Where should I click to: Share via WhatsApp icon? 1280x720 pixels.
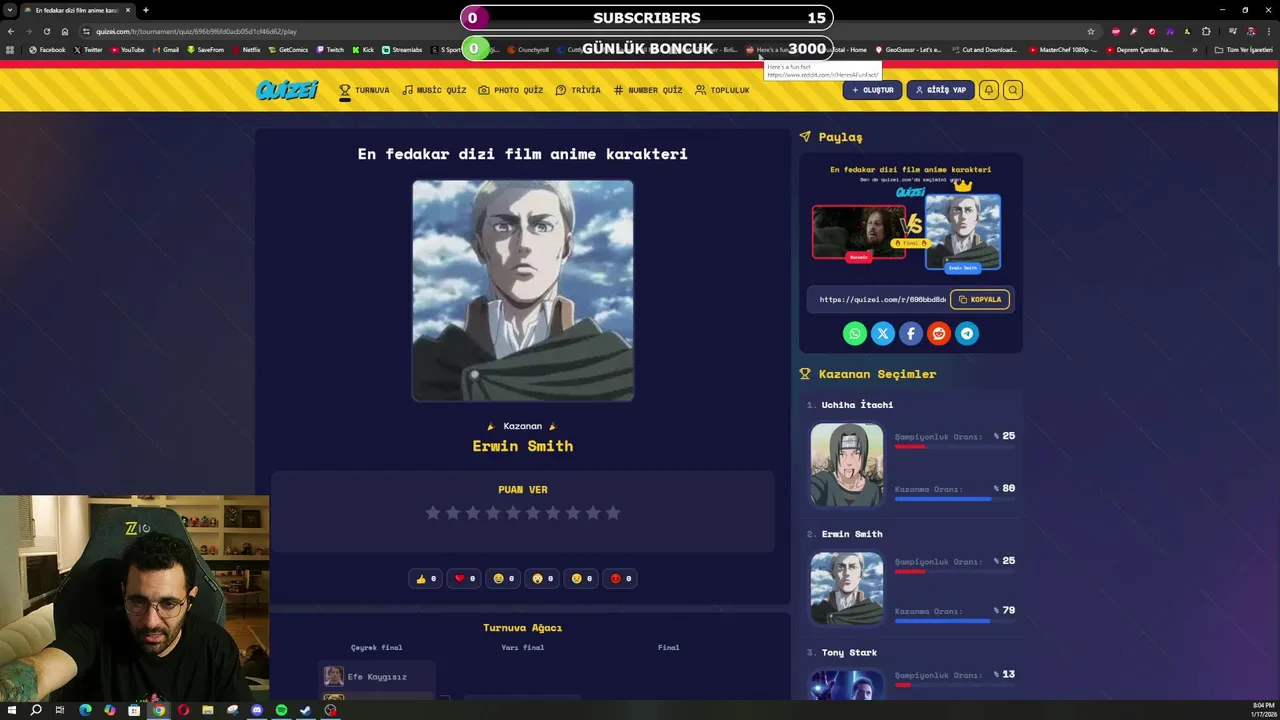click(855, 334)
